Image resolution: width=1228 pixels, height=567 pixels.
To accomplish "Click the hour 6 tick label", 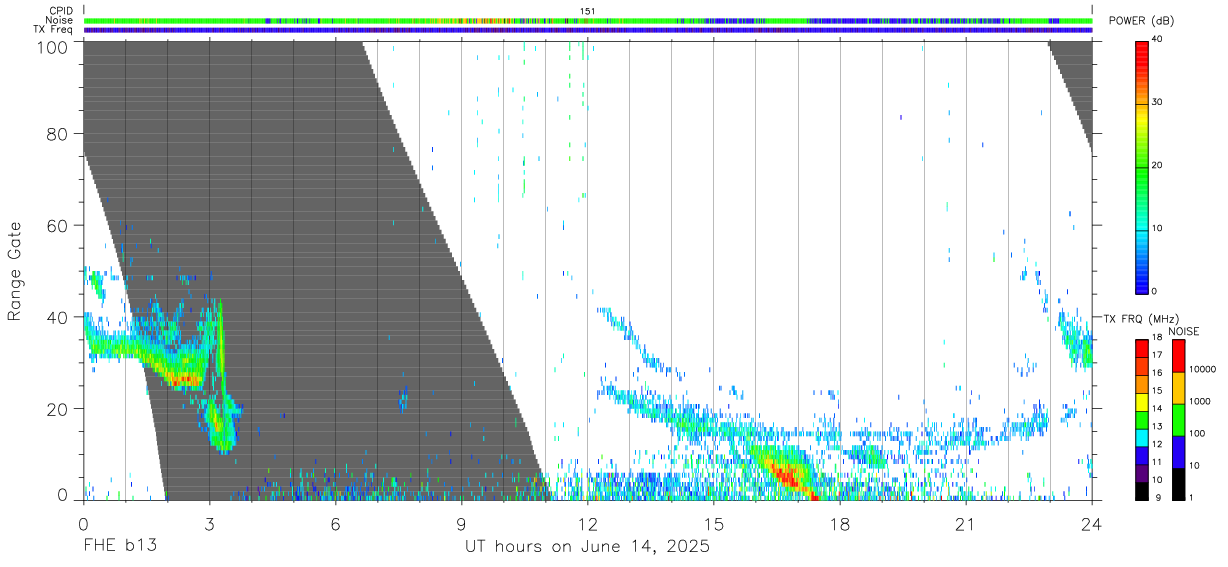I will pos(336,524).
